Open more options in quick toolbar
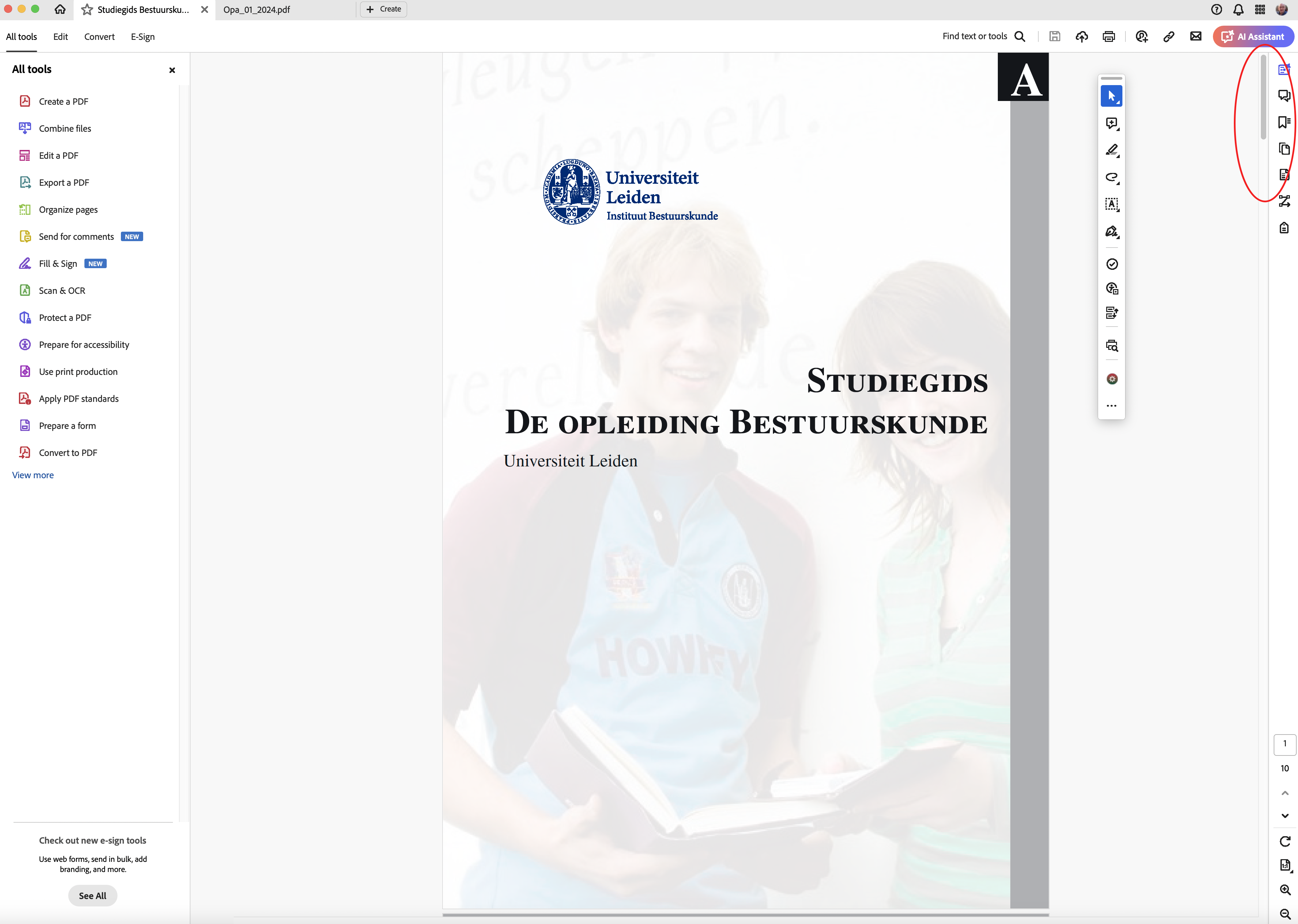The image size is (1298, 924). point(1111,406)
